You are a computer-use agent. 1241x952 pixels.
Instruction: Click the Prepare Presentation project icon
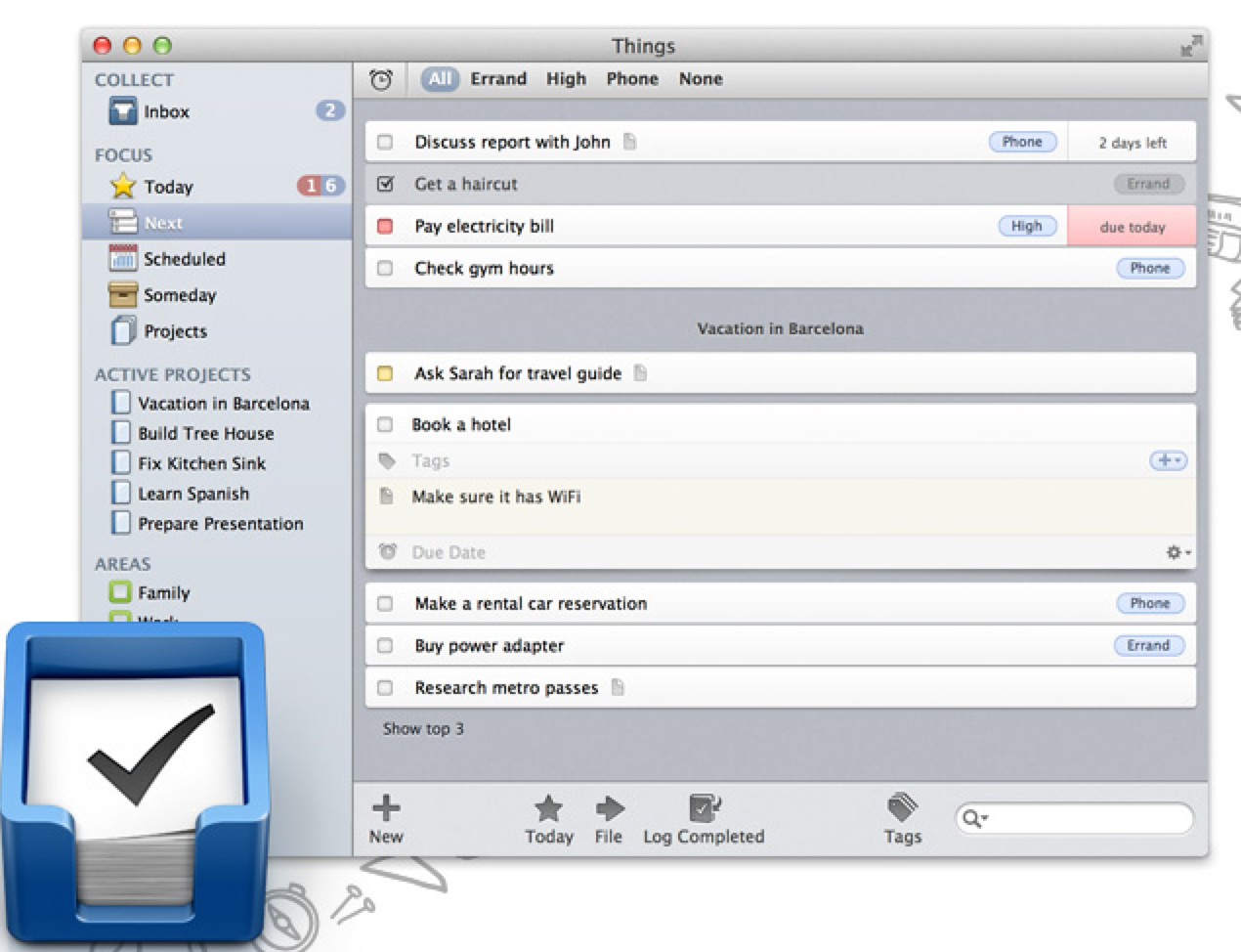click(x=121, y=524)
